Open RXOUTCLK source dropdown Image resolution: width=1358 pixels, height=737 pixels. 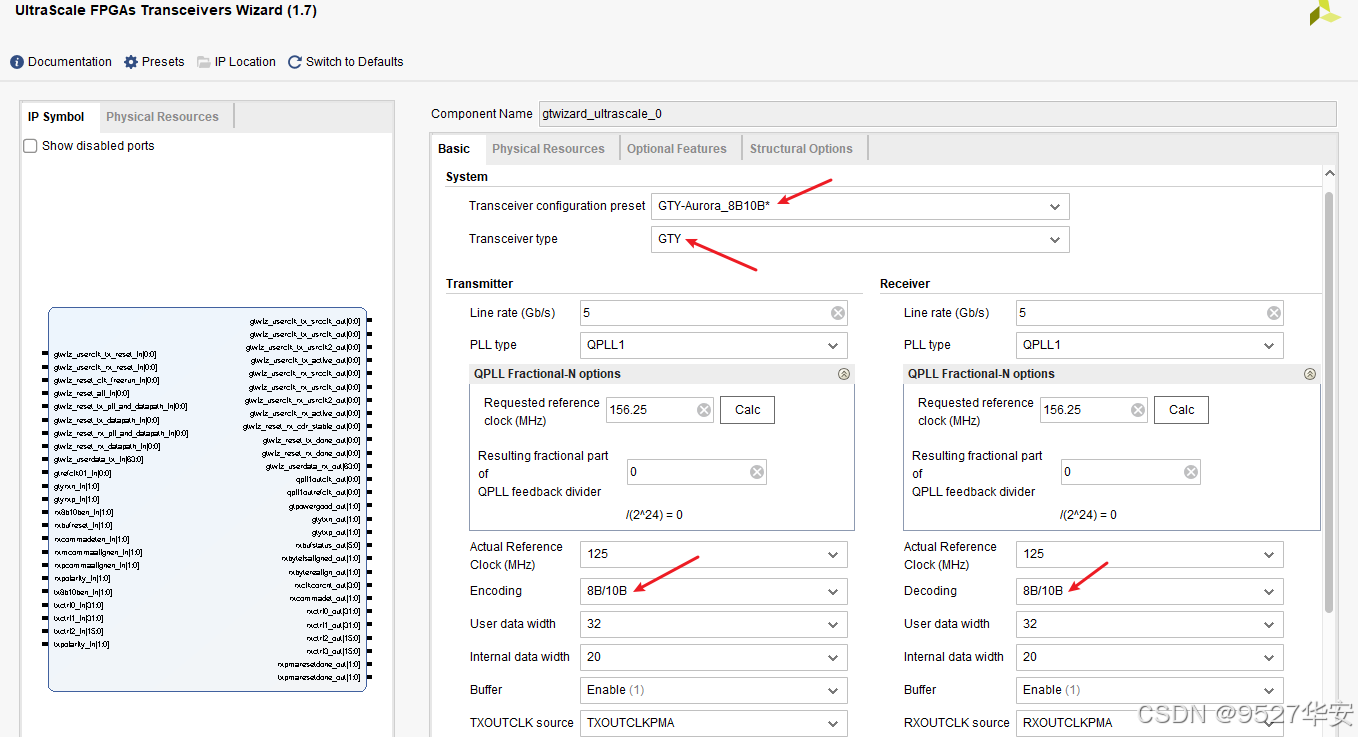coord(1150,723)
